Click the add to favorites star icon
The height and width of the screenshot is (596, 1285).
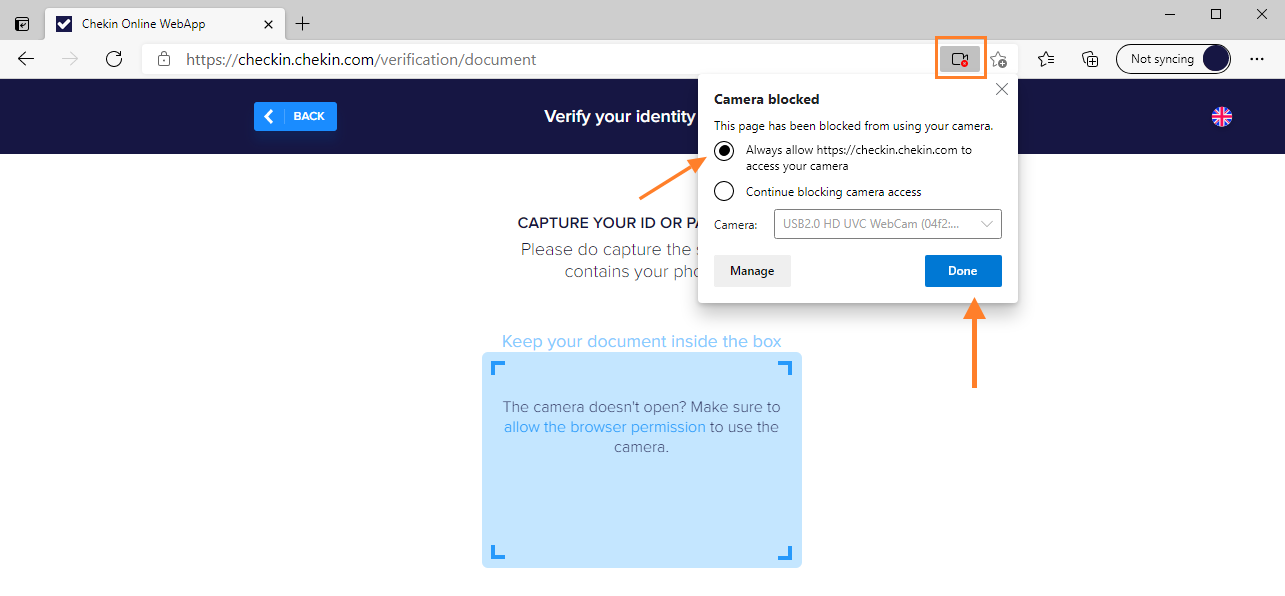[998, 60]
